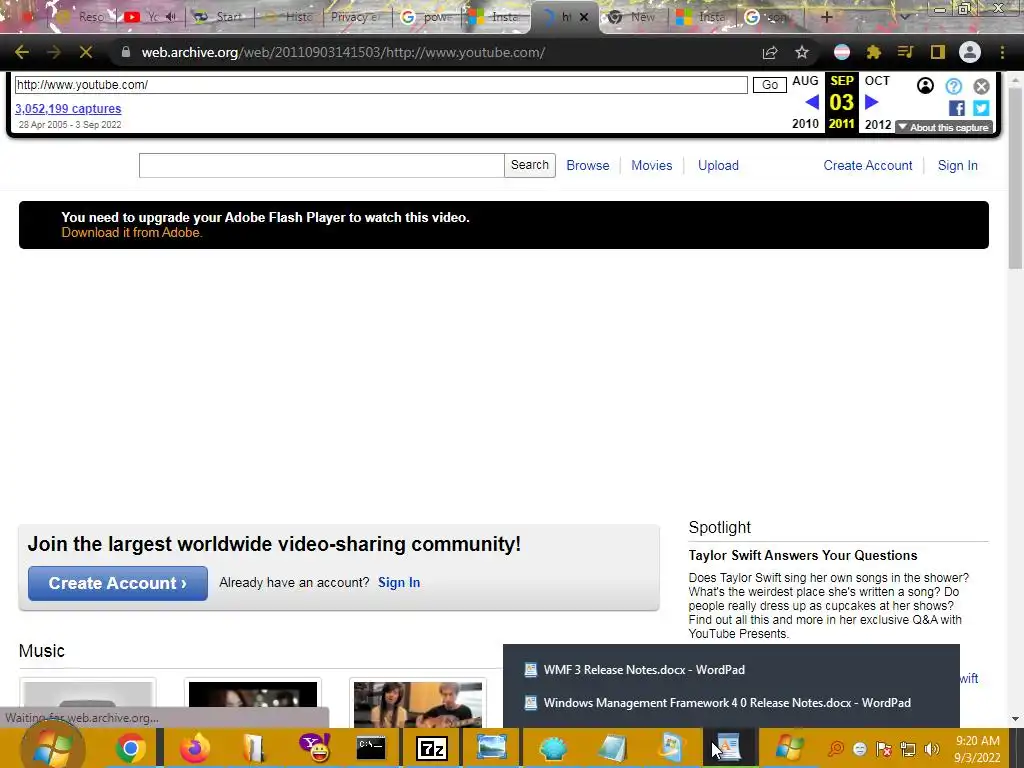Click the network tray icon
The width and height of the screenshot is (1024, 768).
908,749
